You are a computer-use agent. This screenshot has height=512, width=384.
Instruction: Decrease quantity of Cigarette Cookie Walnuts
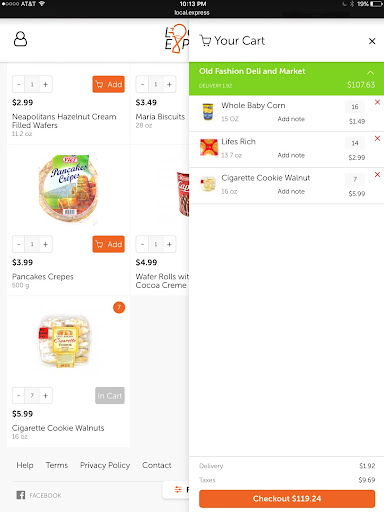pos(19,396)
